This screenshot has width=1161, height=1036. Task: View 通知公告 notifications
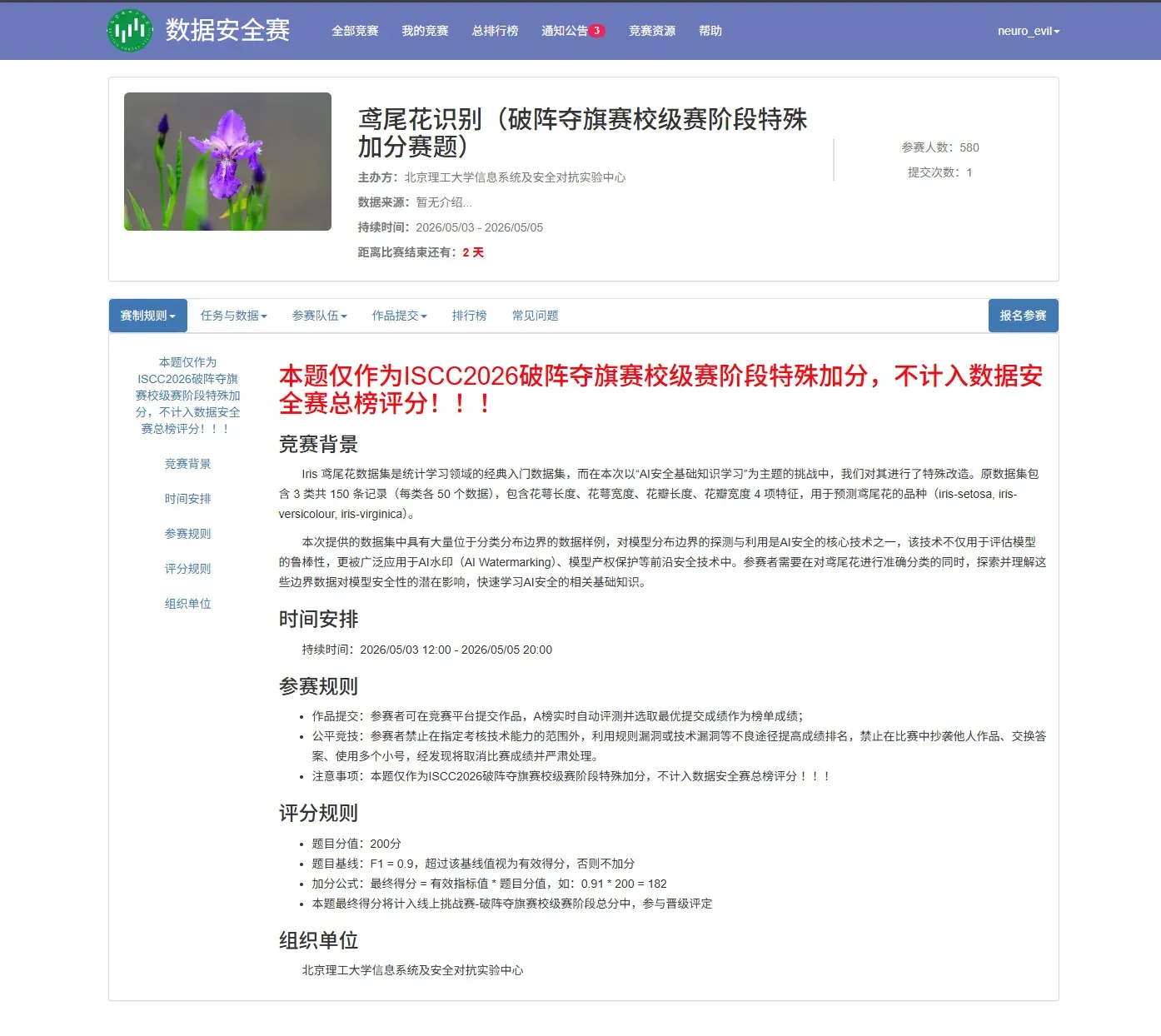point(565,31)
